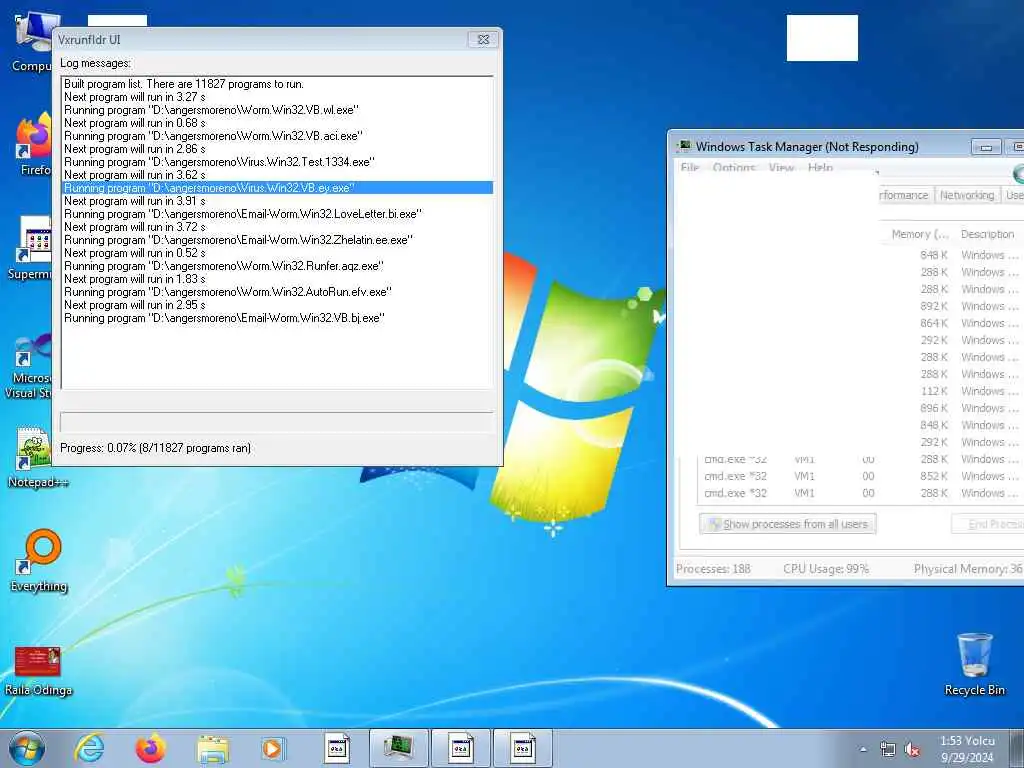Sort by the Description column header
This screenshot has width=1024, height=768.
click(x=987, y=234)
